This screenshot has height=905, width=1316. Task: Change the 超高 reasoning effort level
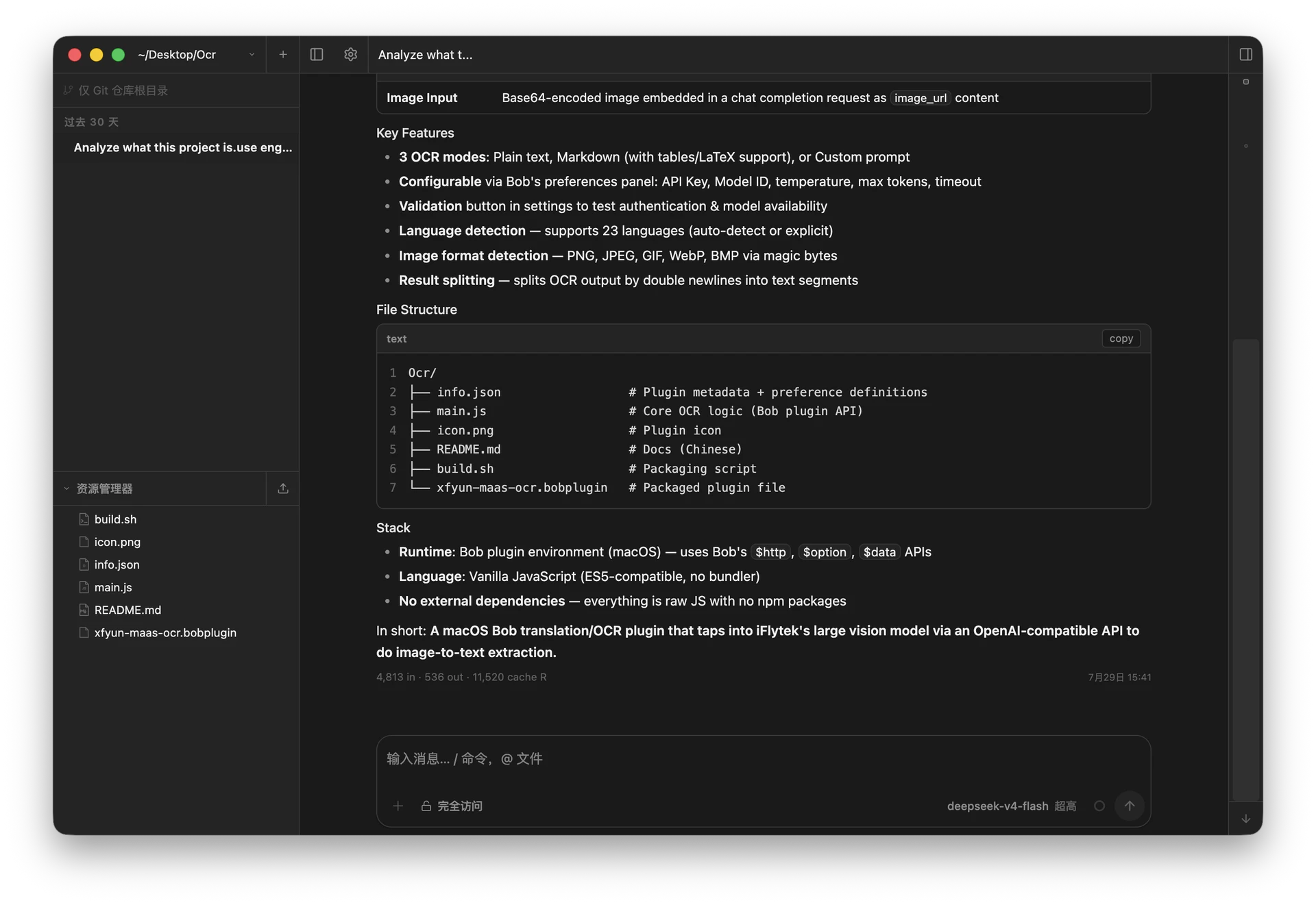tap(1065, 806)
